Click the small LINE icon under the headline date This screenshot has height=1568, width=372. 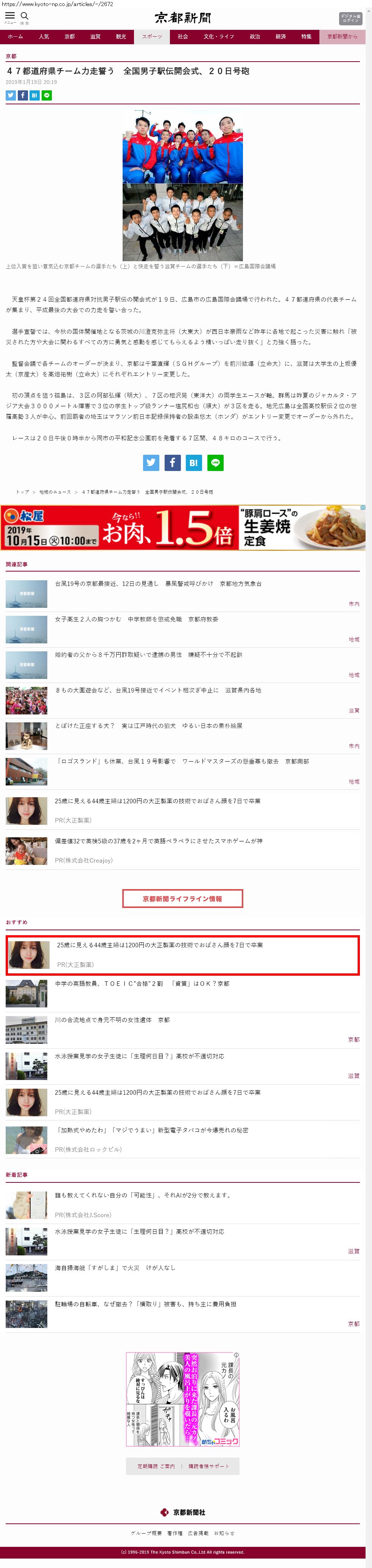point(47,95)
